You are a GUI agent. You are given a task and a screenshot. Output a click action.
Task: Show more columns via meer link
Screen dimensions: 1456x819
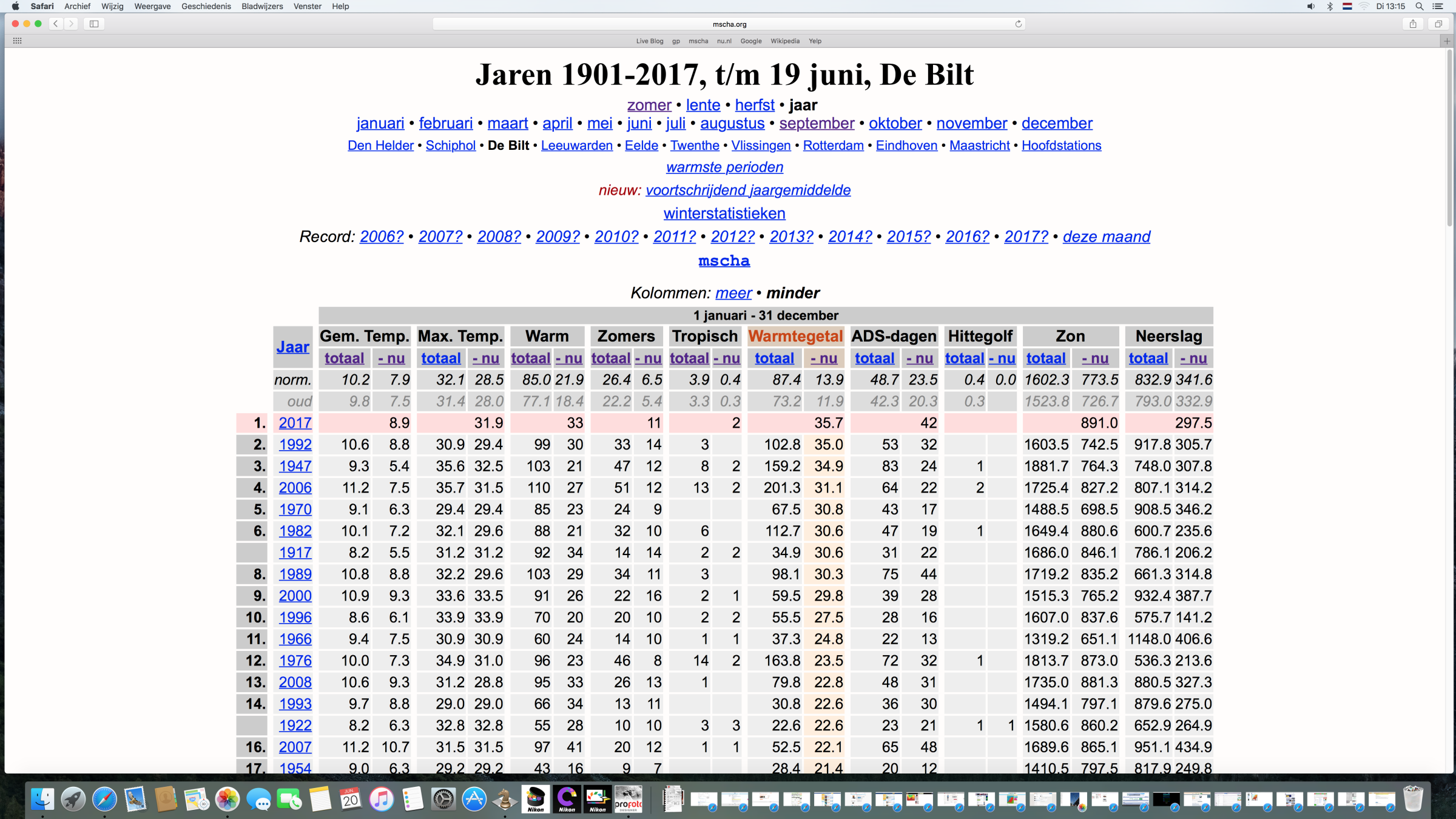(733, 293)
